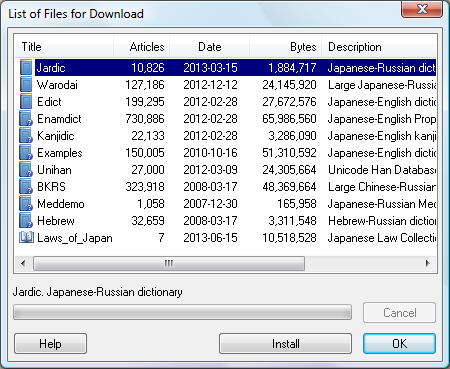Image resolution: width=450 pixels, height=369 pixels.
Task: Click the Edict book icon
Action: 26,102
